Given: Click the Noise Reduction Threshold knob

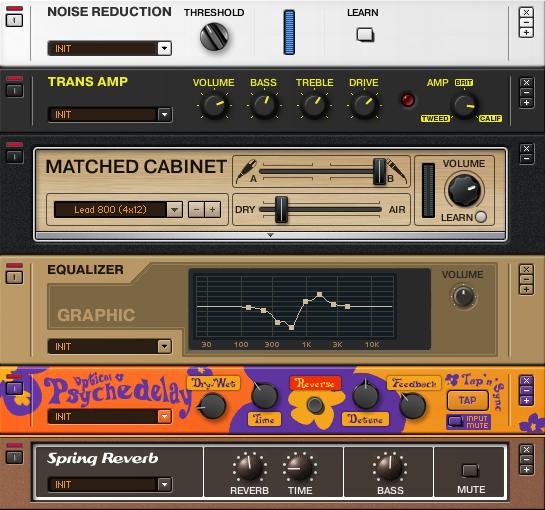Looking at the screenshot, I should coord(214,37).
